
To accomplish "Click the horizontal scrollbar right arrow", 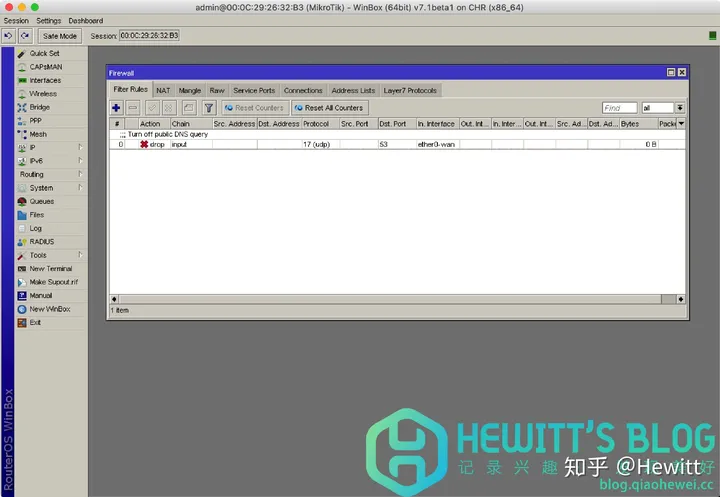I will click(x=681, y=299).
